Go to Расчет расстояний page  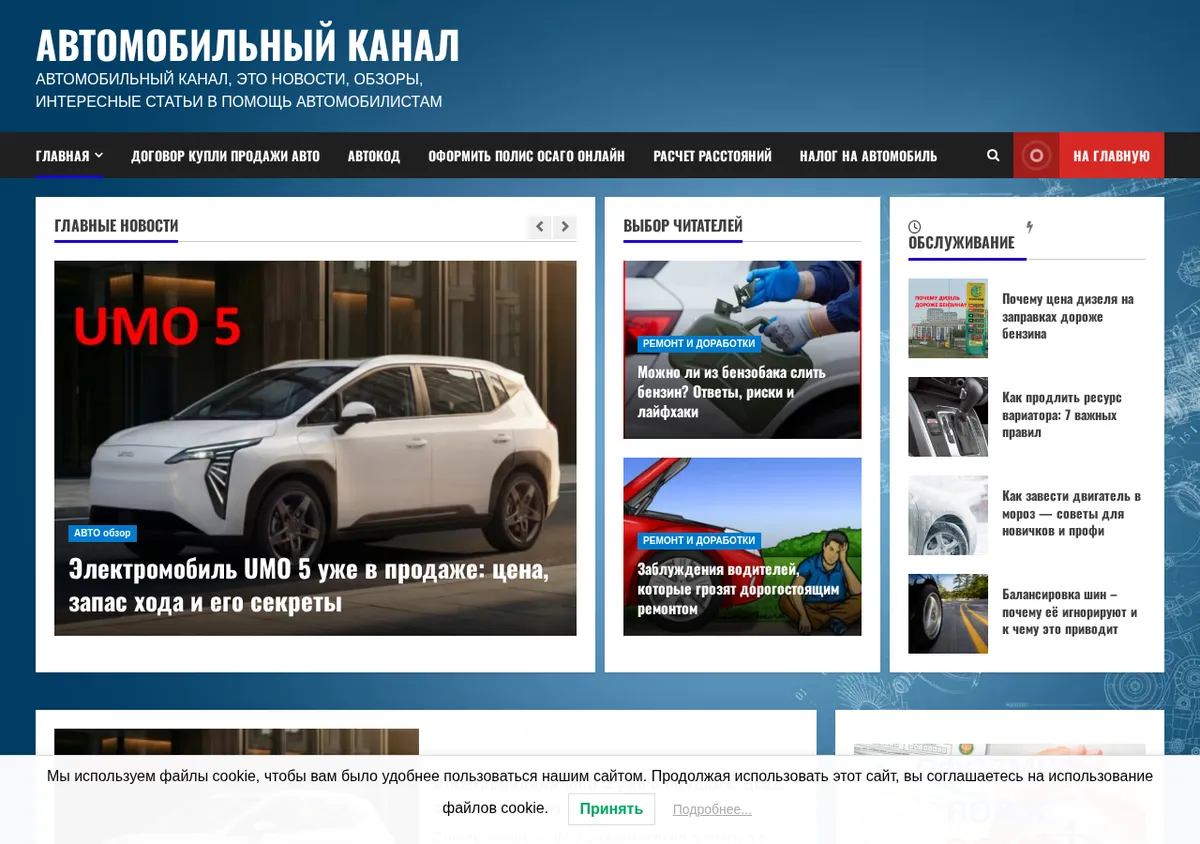[712, 156]
